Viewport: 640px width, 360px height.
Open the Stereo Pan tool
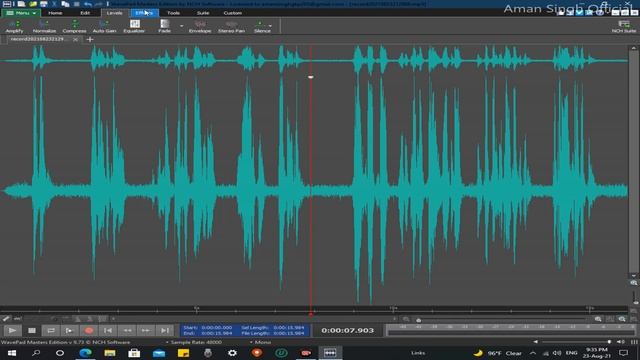(231, 26)
